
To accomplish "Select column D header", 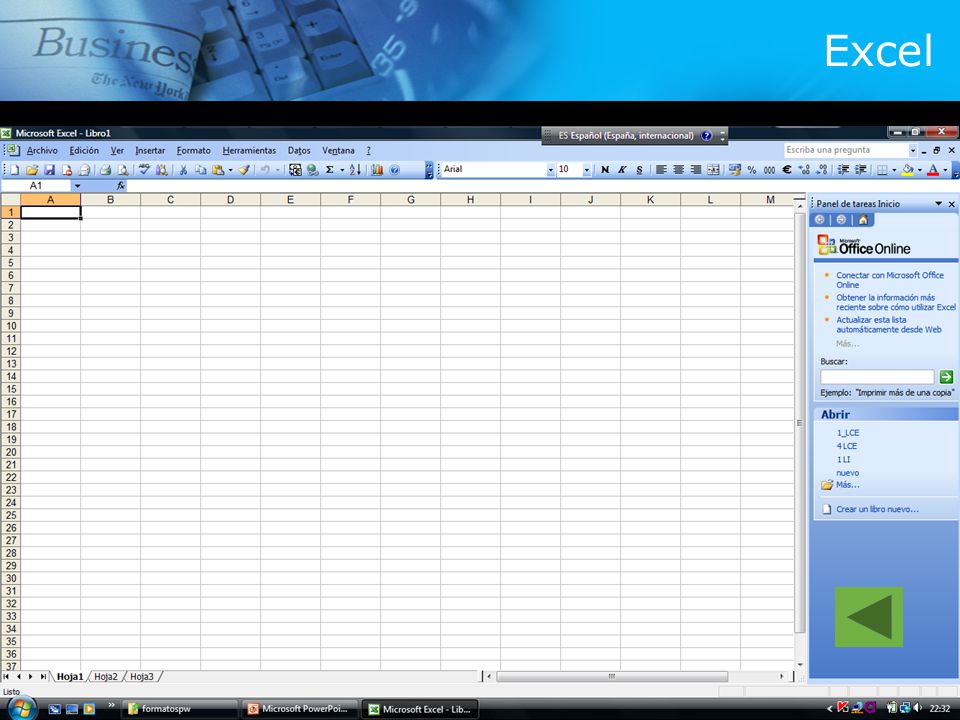I will tap(230, 200).
